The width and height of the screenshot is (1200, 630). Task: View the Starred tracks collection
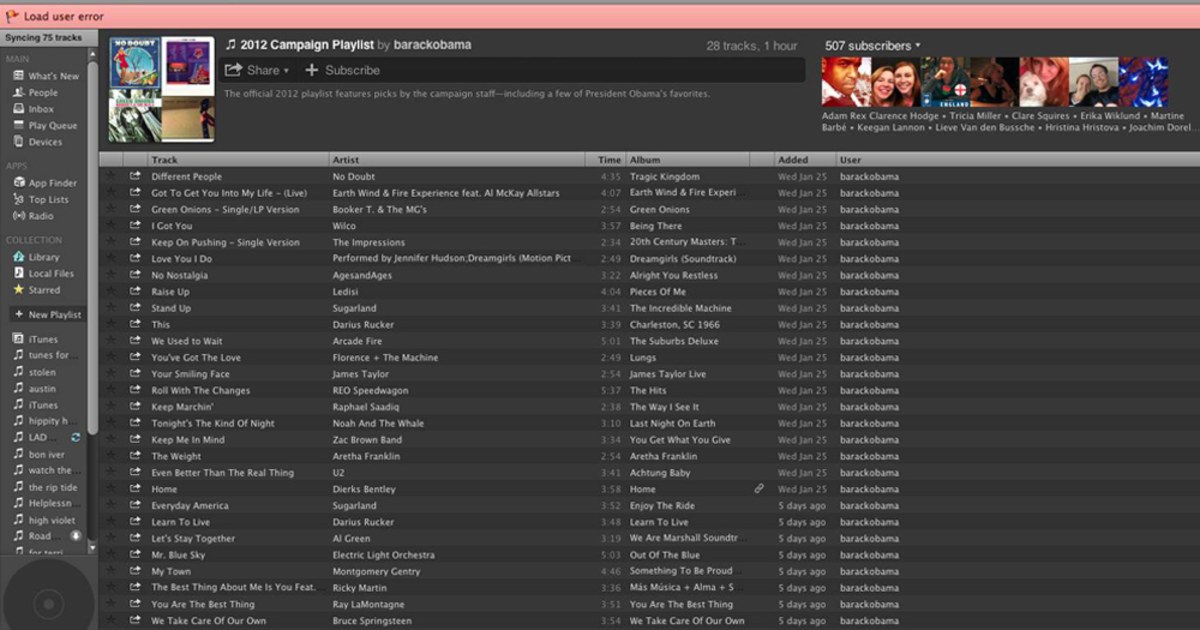pyautogui.click(x=42, y=290)
